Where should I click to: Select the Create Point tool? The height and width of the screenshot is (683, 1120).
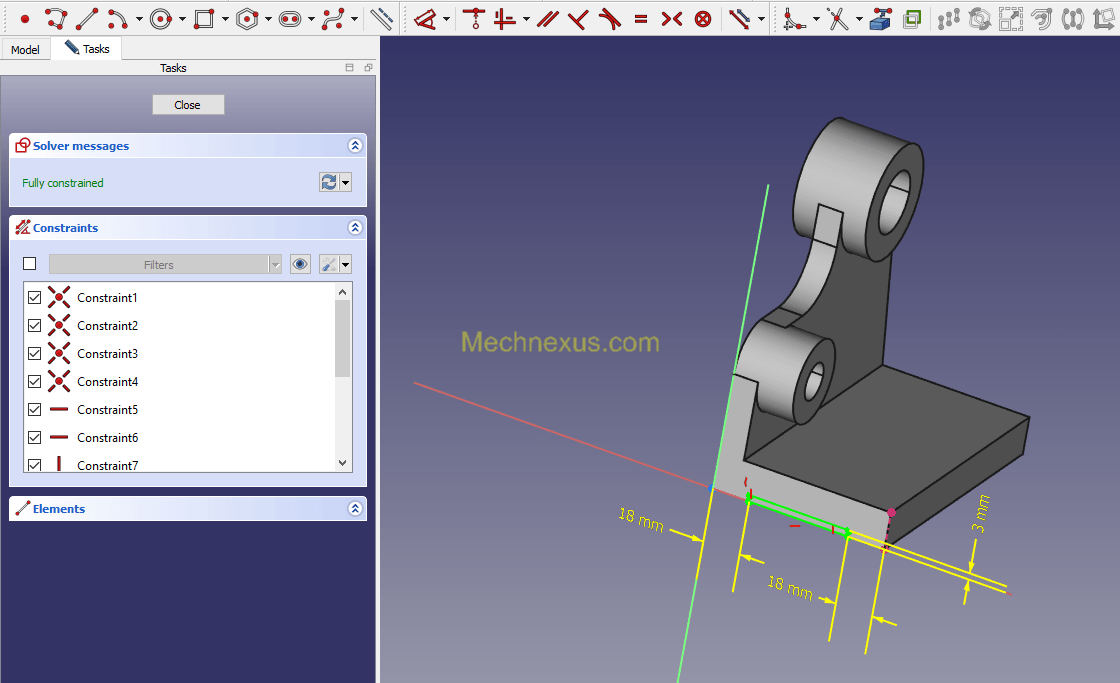pos(25,18)
